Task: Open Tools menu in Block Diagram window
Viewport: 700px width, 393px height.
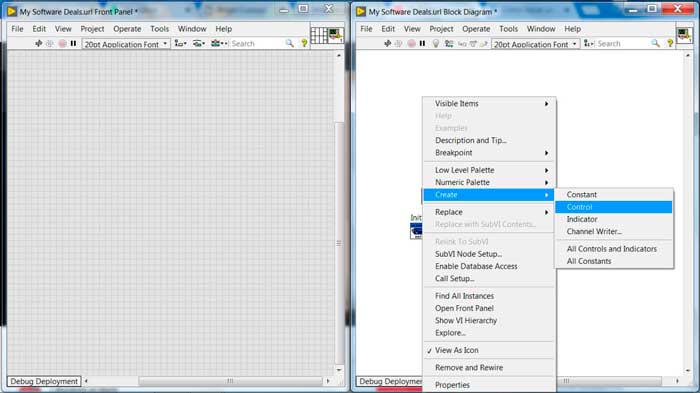Action: point(508,29)
